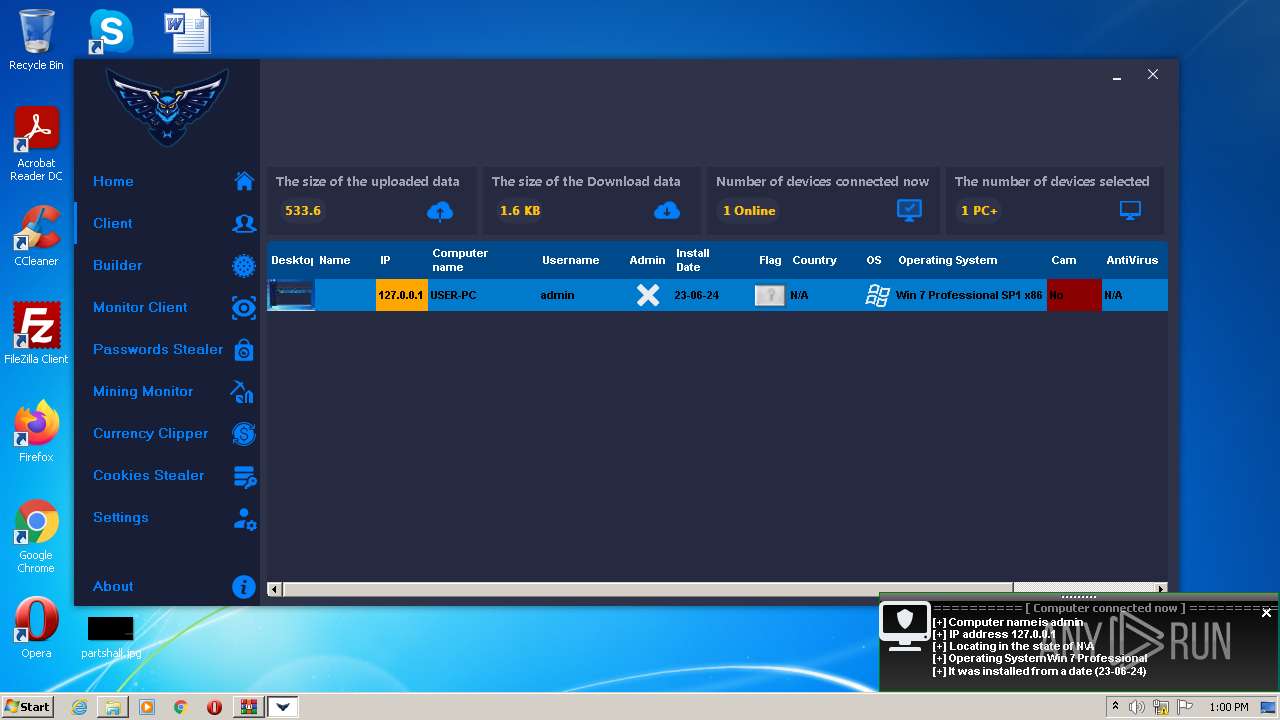Click the Client user icon
Viewport: 1280px width, 720px height.
coord(244,224)
